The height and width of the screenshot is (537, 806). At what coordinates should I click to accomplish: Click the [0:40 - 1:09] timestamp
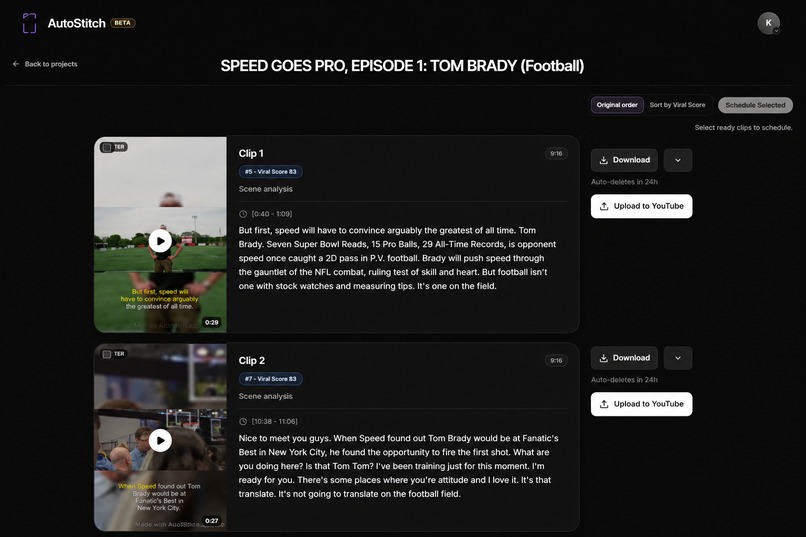tap(272, 214)
